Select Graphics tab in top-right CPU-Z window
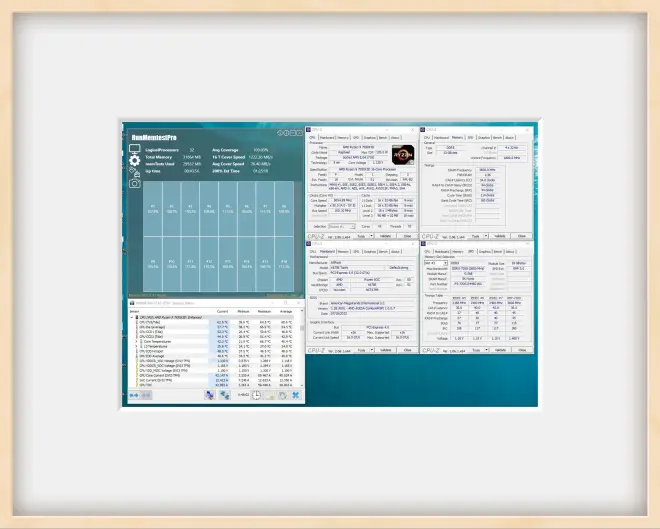The height and width of the screenshot is (529, 660). coord(484,138)
